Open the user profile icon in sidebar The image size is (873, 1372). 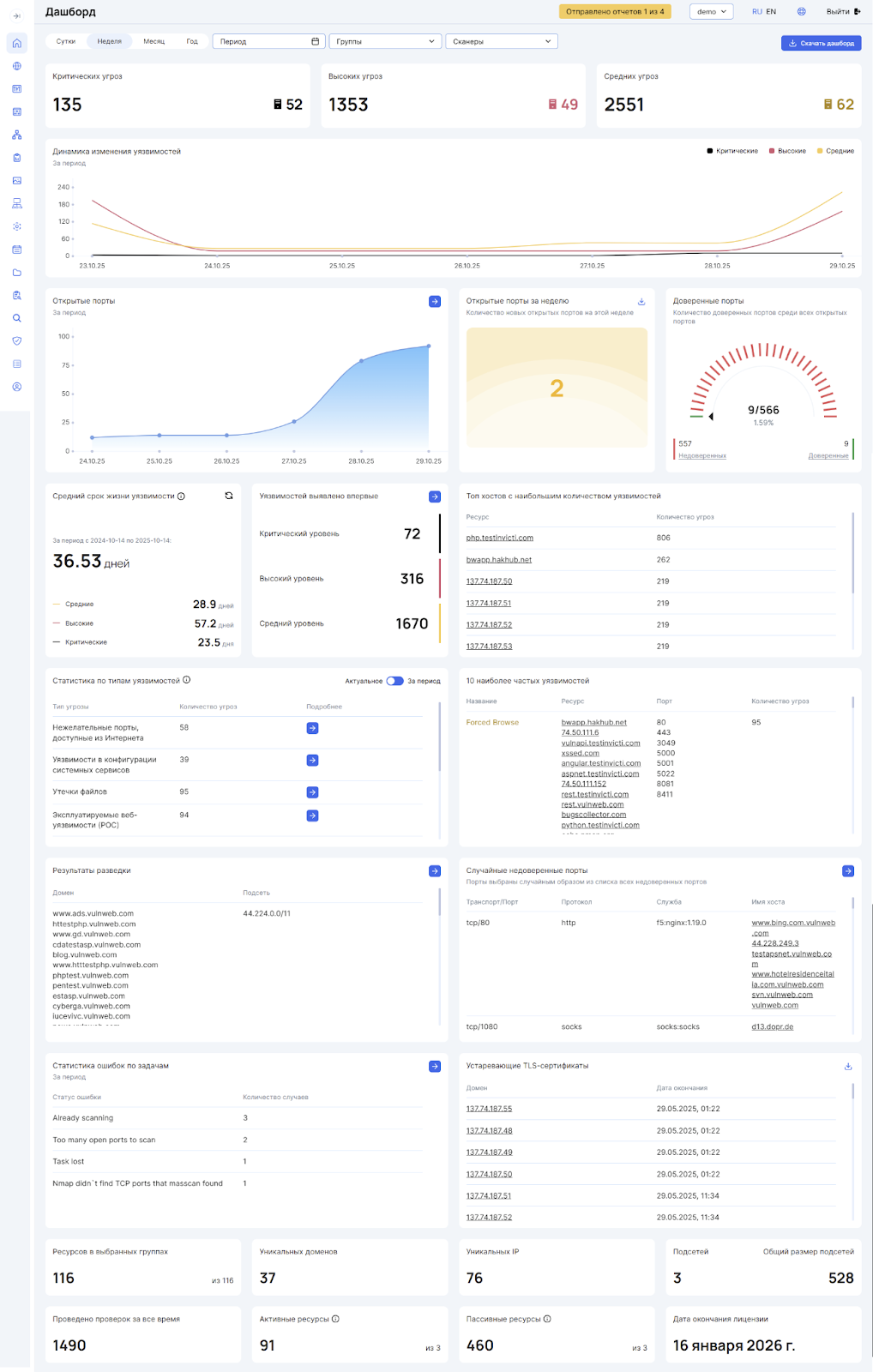[x=16, y=387]
